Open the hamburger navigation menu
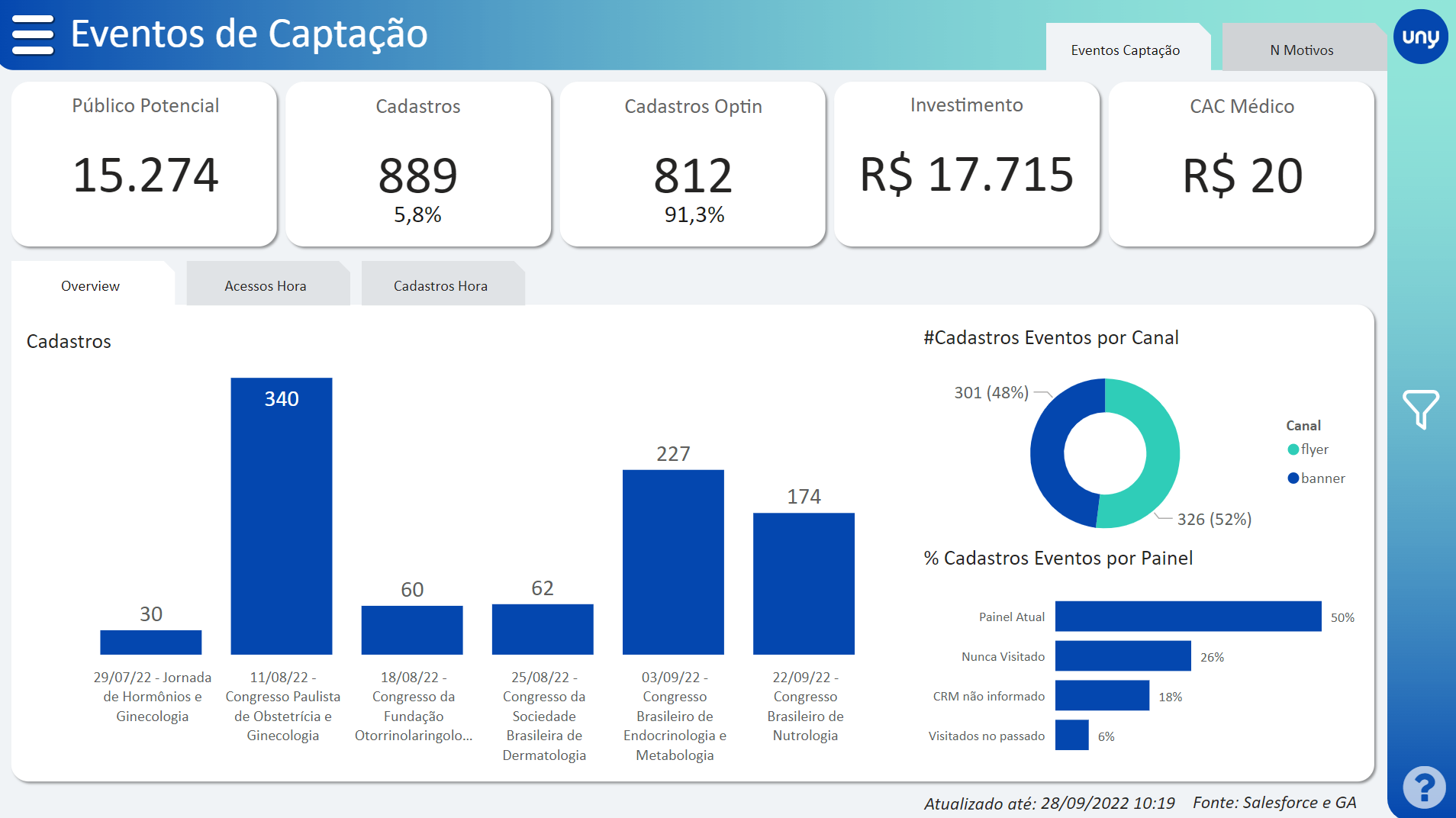This screenshot has width=1456, height=818. tap(33, 34)
